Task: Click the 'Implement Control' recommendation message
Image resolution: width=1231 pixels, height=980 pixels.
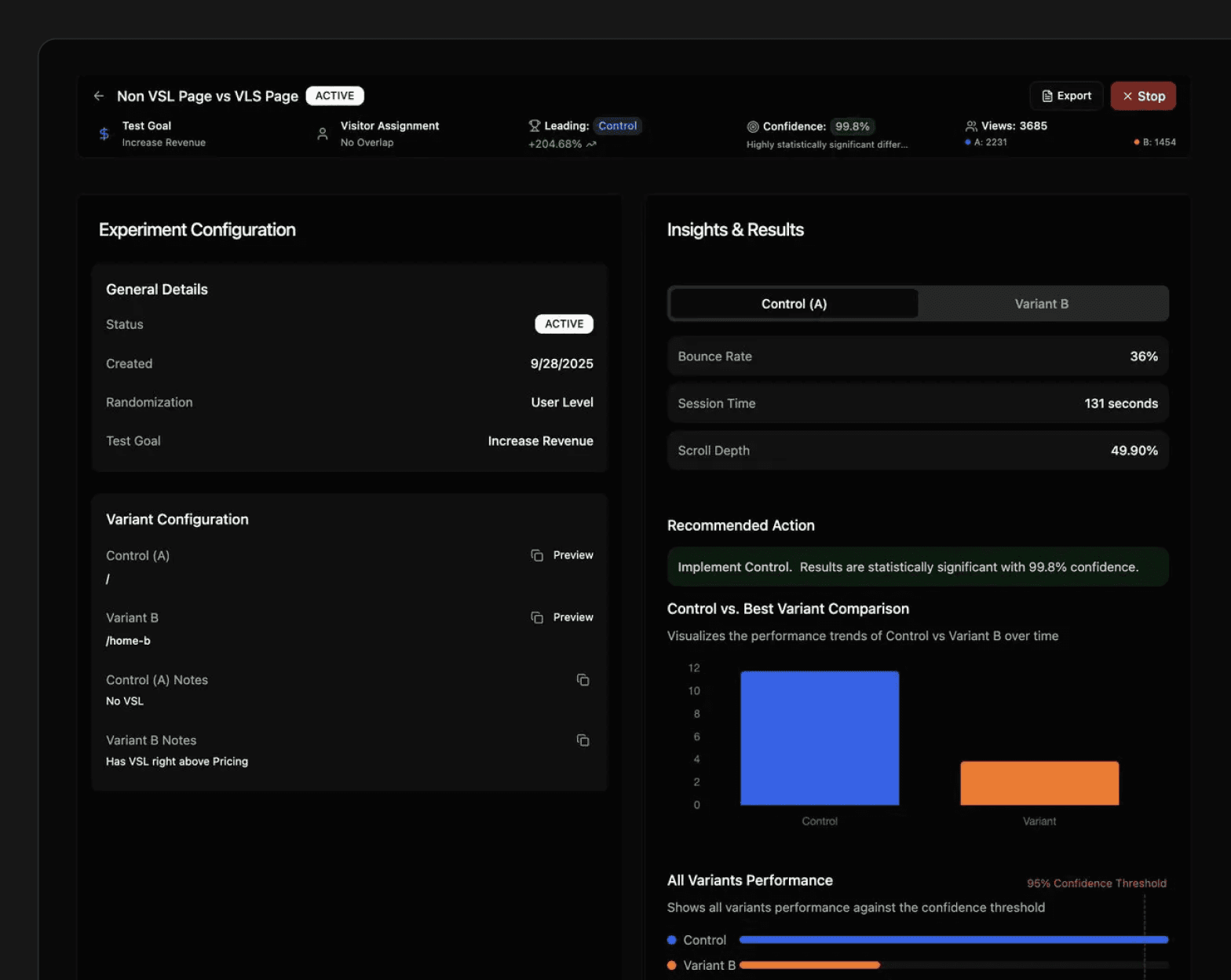Action: [918, 567]
